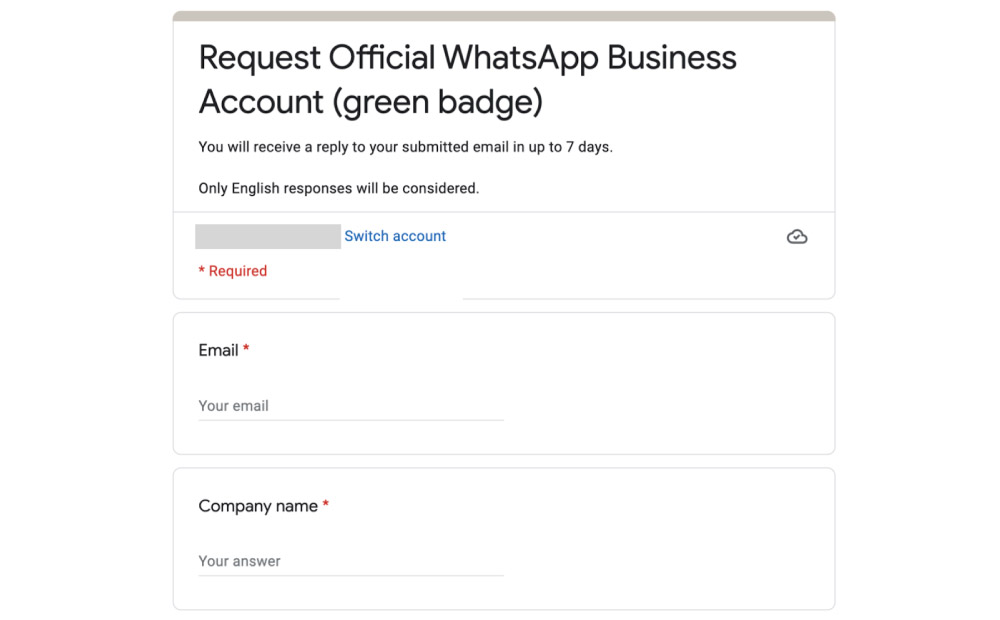Click the text about reply within 7 days
This screenshot has width=1000, height=620.
pyautogui.click(x=406, y=147)
